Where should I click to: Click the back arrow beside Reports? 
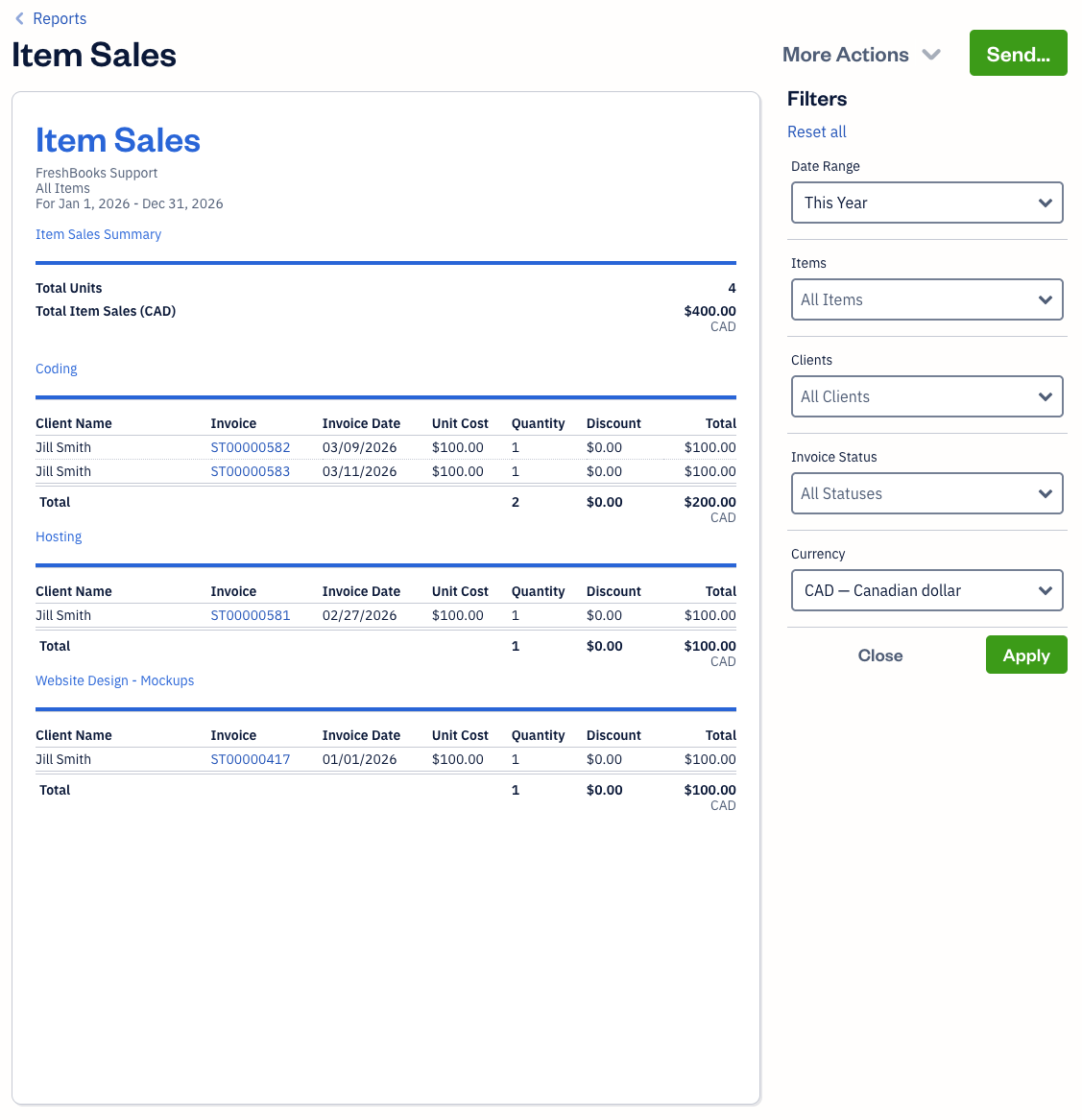click(x=19, y=18)
